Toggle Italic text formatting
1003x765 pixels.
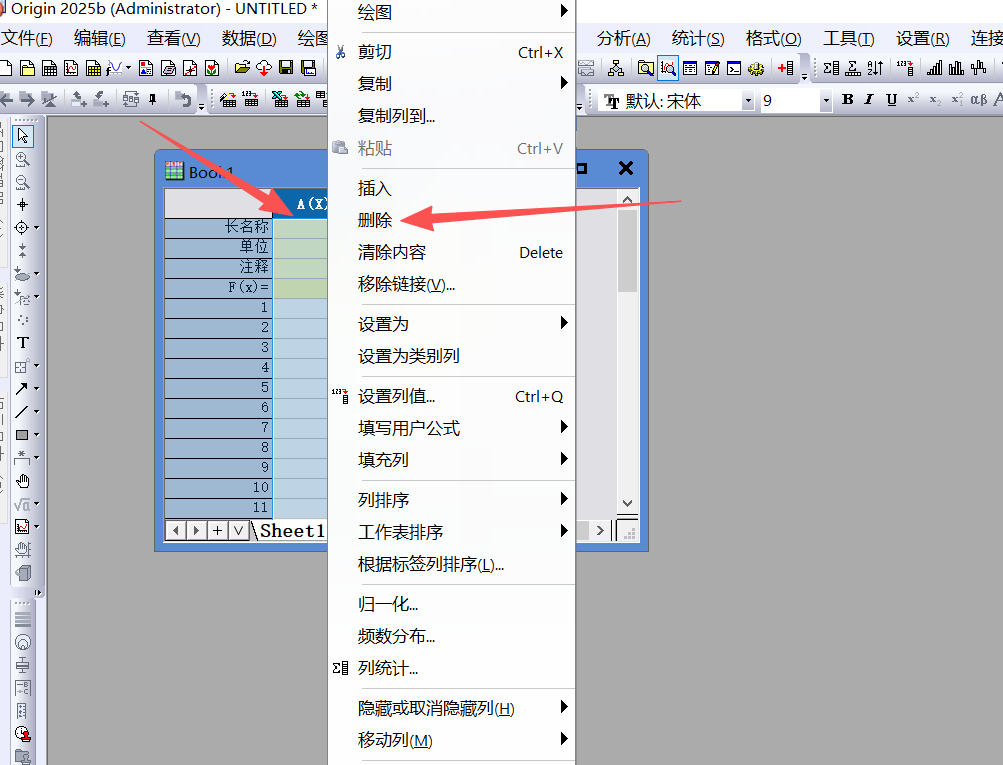[x=868, y=100]
